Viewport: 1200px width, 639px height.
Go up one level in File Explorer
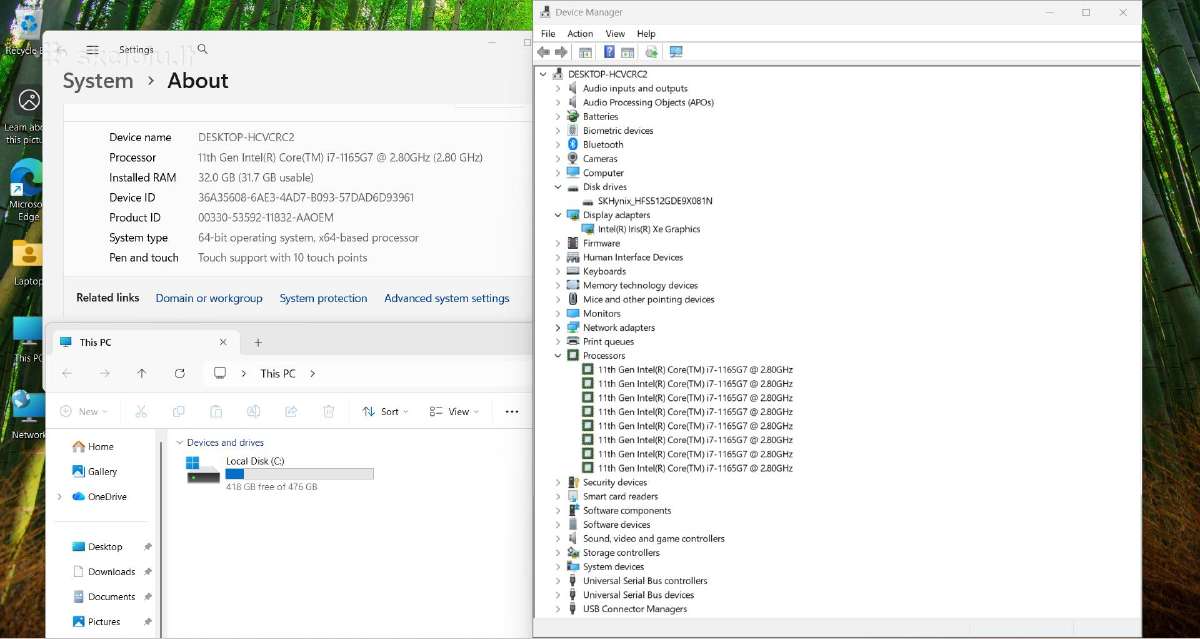click(142, 373)
